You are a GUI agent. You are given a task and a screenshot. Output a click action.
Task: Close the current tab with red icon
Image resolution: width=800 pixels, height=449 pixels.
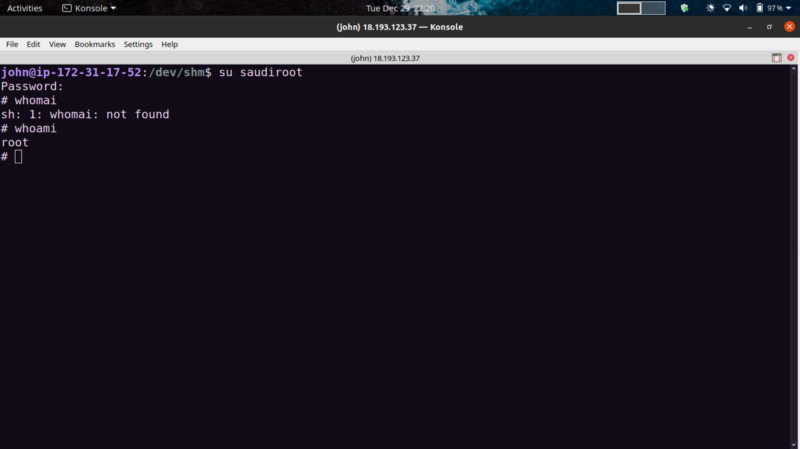(791, 58)
